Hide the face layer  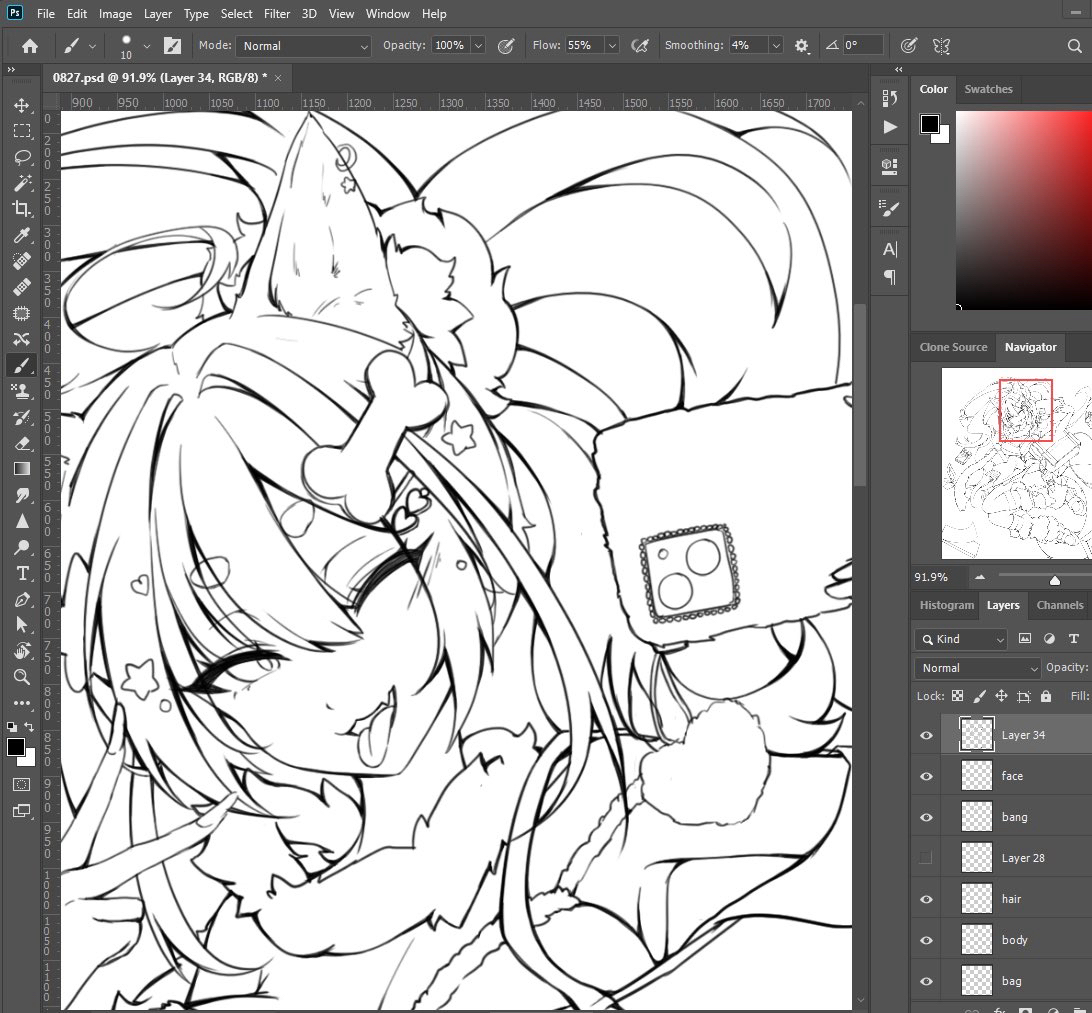pyautogui.click(x=926, y=776)
